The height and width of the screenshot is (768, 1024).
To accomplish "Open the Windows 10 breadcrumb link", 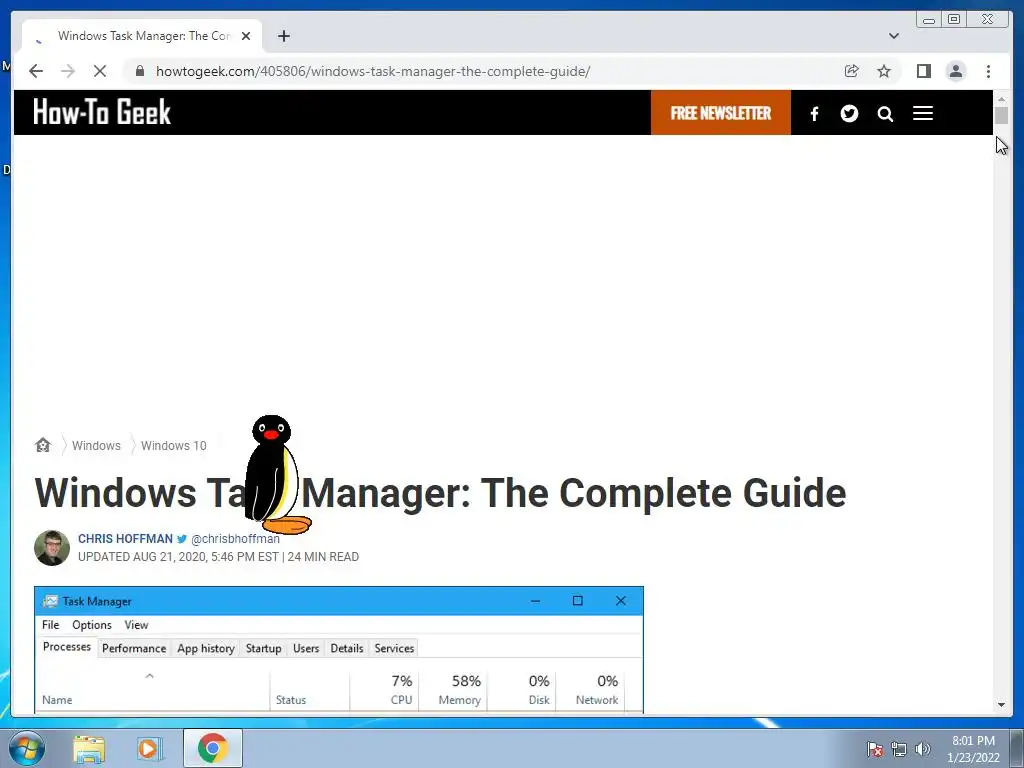I will click(174, 445).
